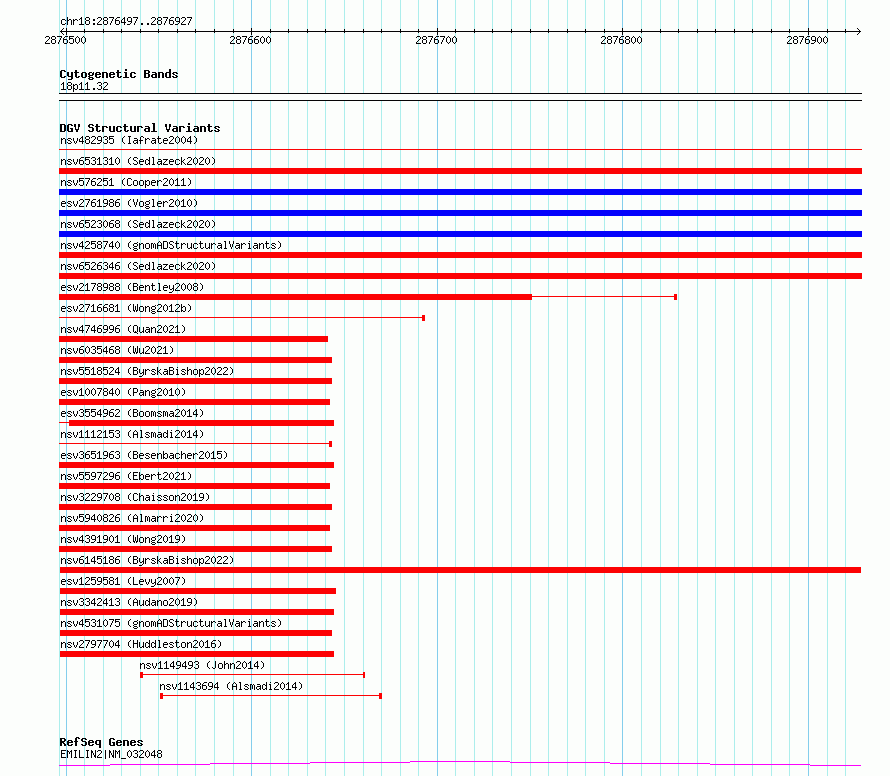
Task: Click the DGV Structural Variants track heading
Action: 140,128
